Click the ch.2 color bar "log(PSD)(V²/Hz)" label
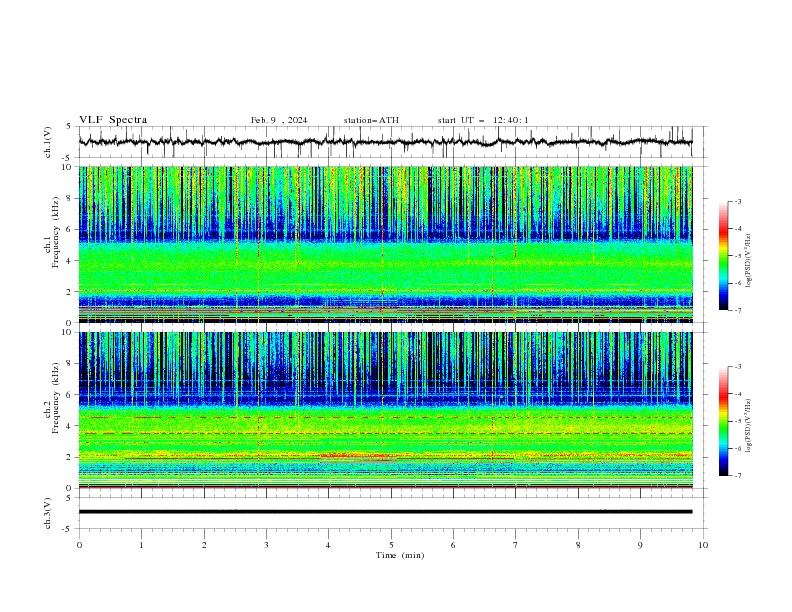Image resolution: width=792 pixels, height=612 pixels. coord(749,425)
